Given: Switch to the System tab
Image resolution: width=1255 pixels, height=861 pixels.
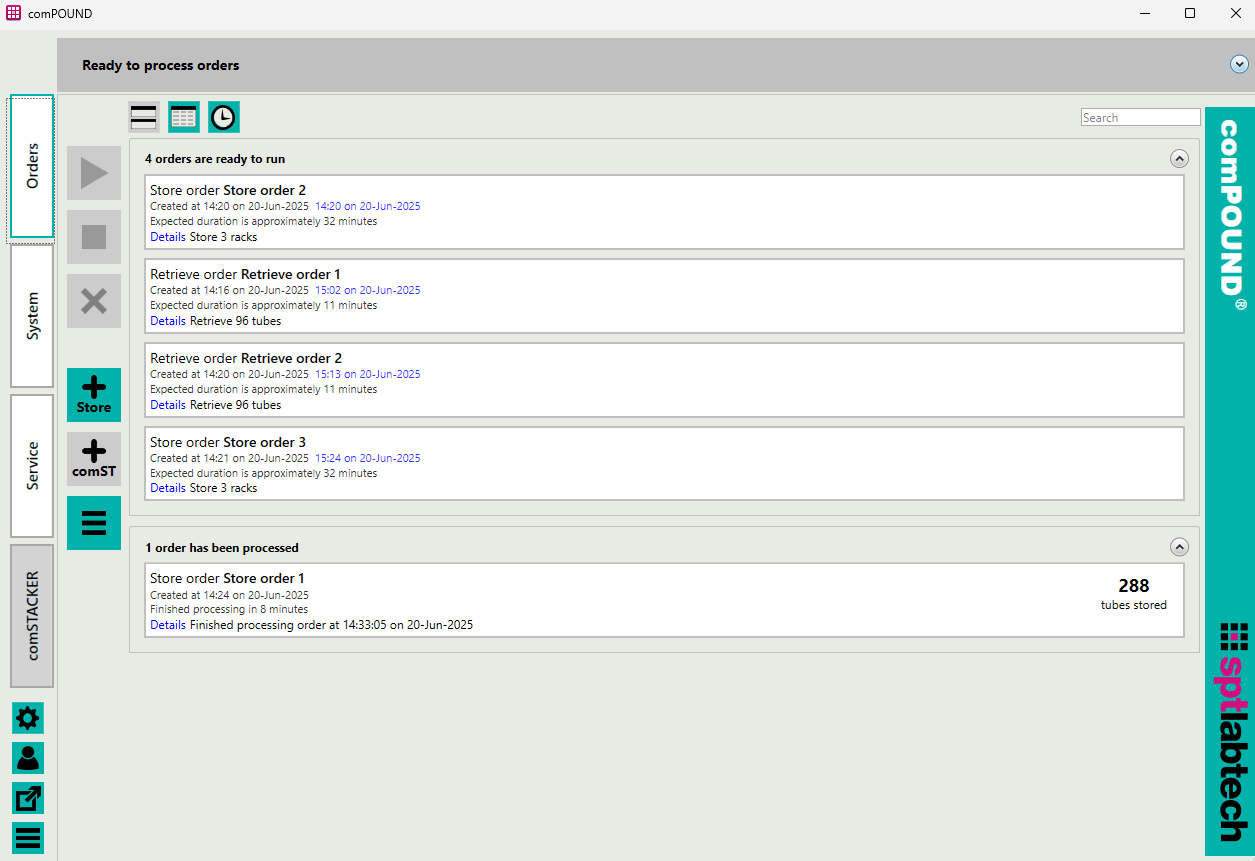Looking at the screenshot, I should pyautogui.click(x=32, y=316).
